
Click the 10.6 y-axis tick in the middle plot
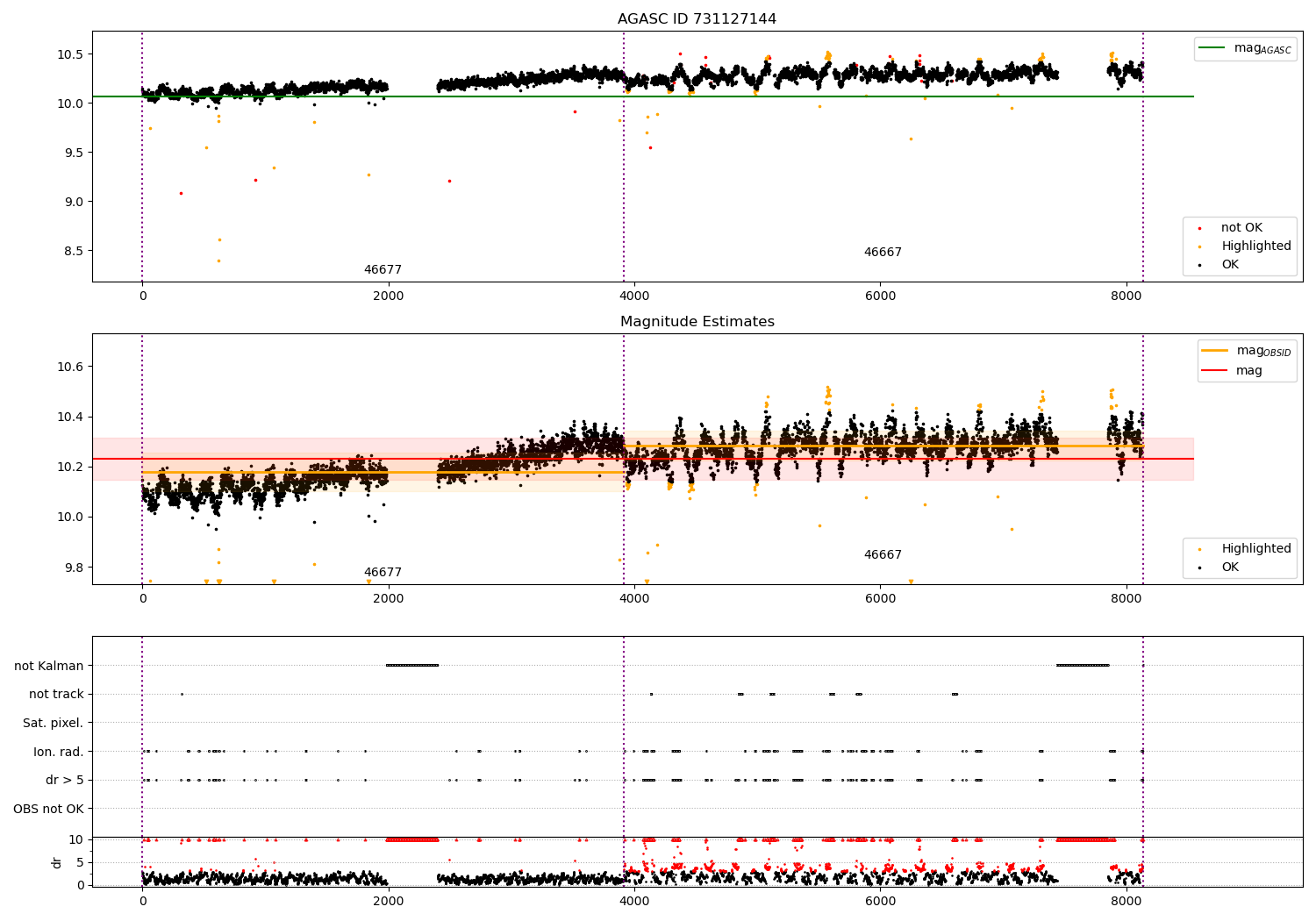coord(70,367)
